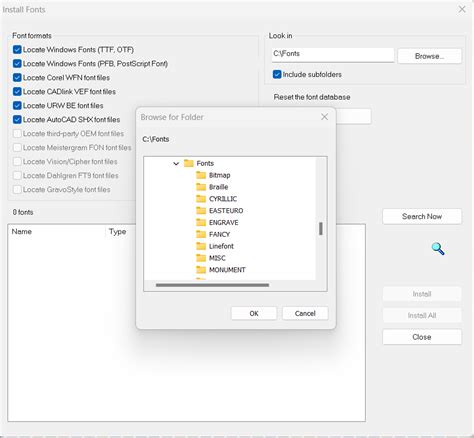The height and width of the screenshot is (438, 474).
Task: Collapse the Fonts folder tree node
Action: point(176,163)
